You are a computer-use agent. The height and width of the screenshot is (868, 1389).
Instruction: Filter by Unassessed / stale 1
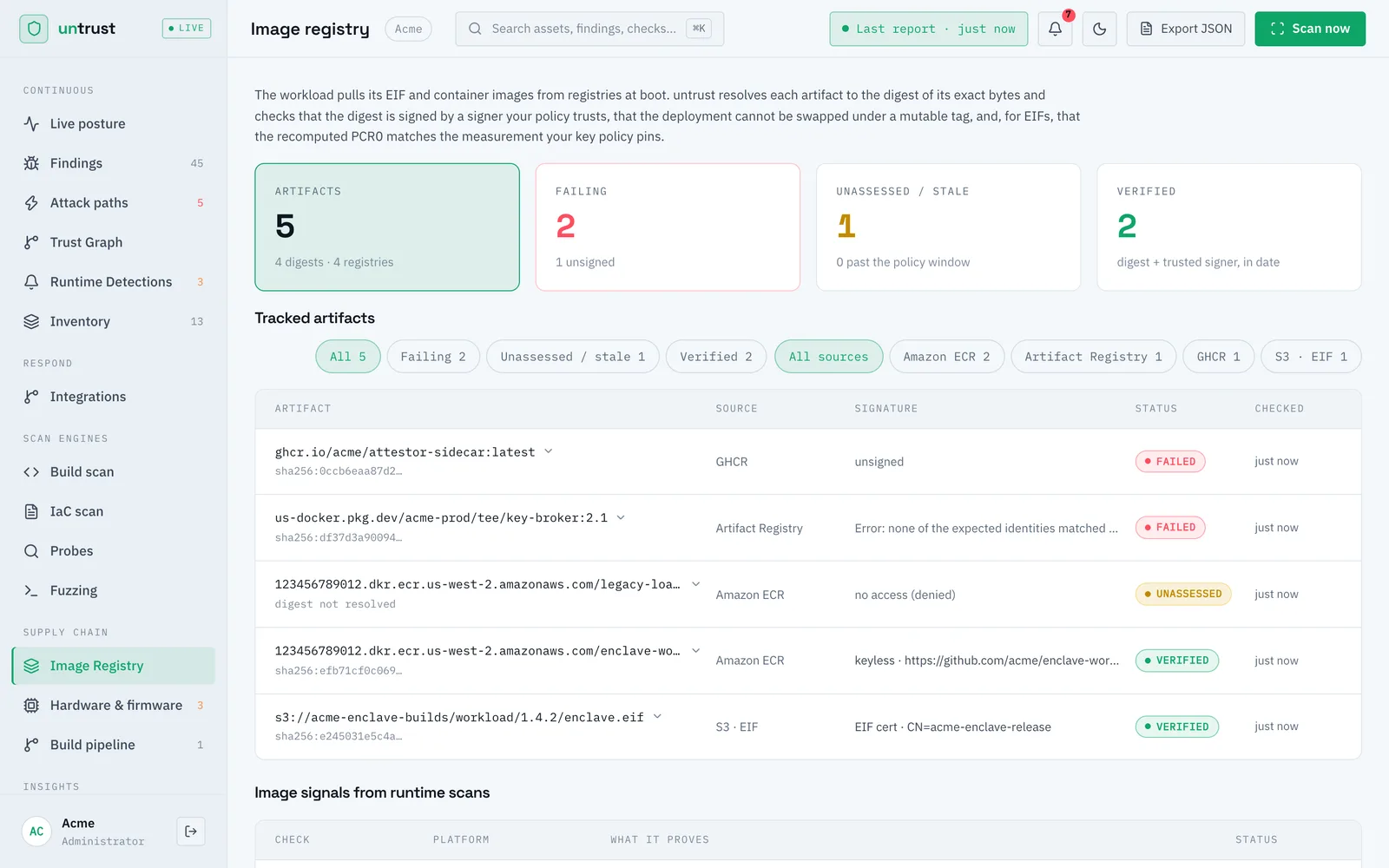[x=573, y=357]
